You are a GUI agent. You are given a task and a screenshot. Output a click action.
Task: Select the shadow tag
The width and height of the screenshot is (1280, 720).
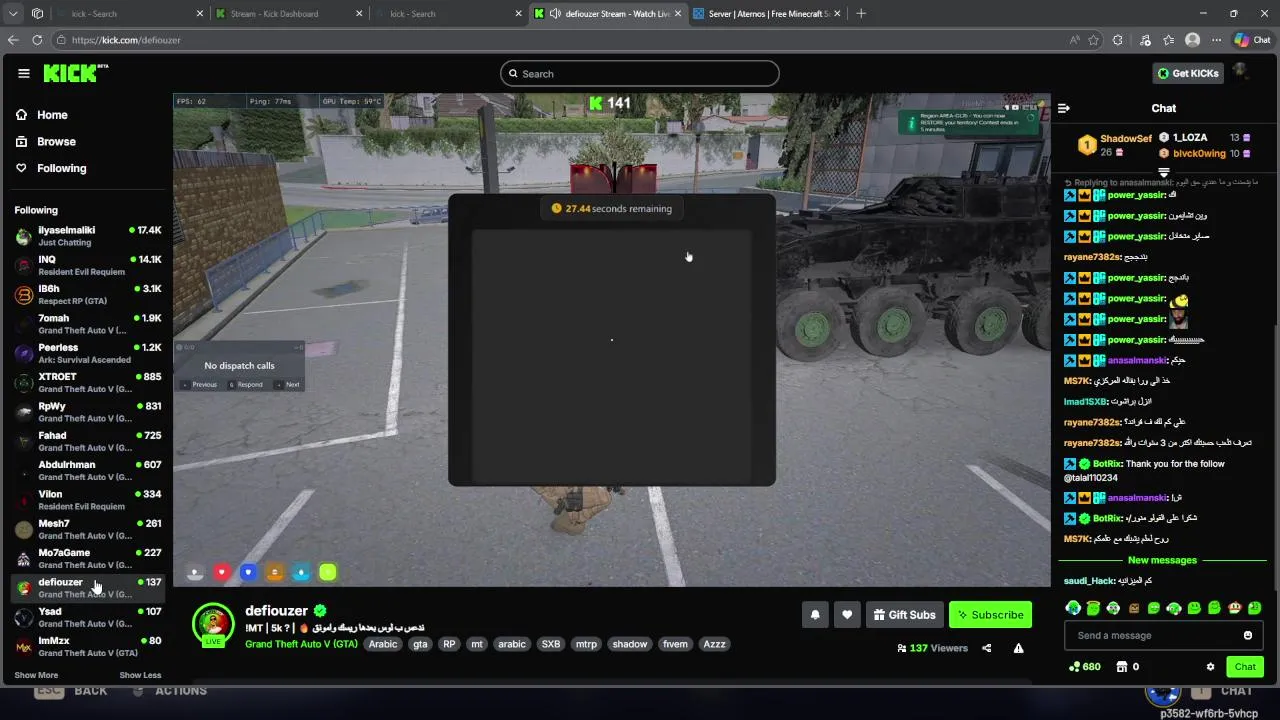(x=630, y=644)
